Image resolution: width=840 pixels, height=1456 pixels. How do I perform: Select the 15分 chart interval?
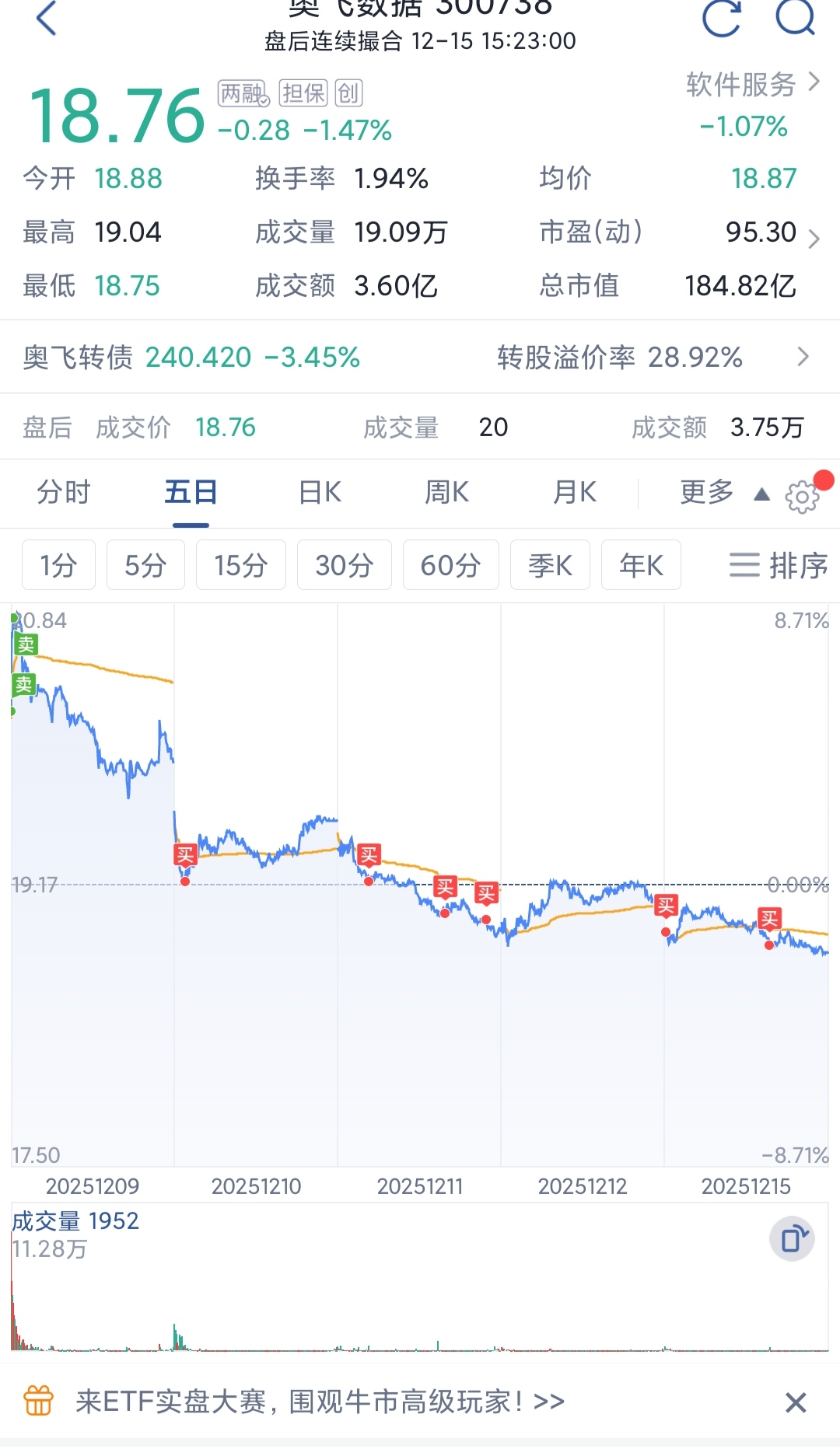coord(241,565)
